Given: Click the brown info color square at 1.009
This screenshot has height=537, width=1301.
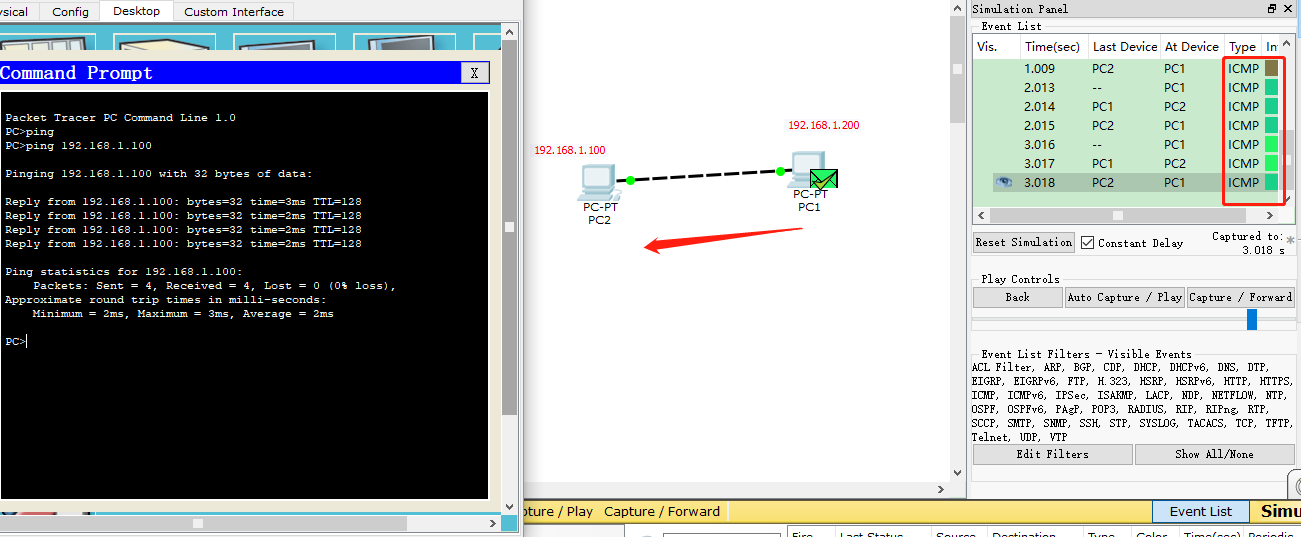Looking at the screenshot, I should [x=1272, y=68].
